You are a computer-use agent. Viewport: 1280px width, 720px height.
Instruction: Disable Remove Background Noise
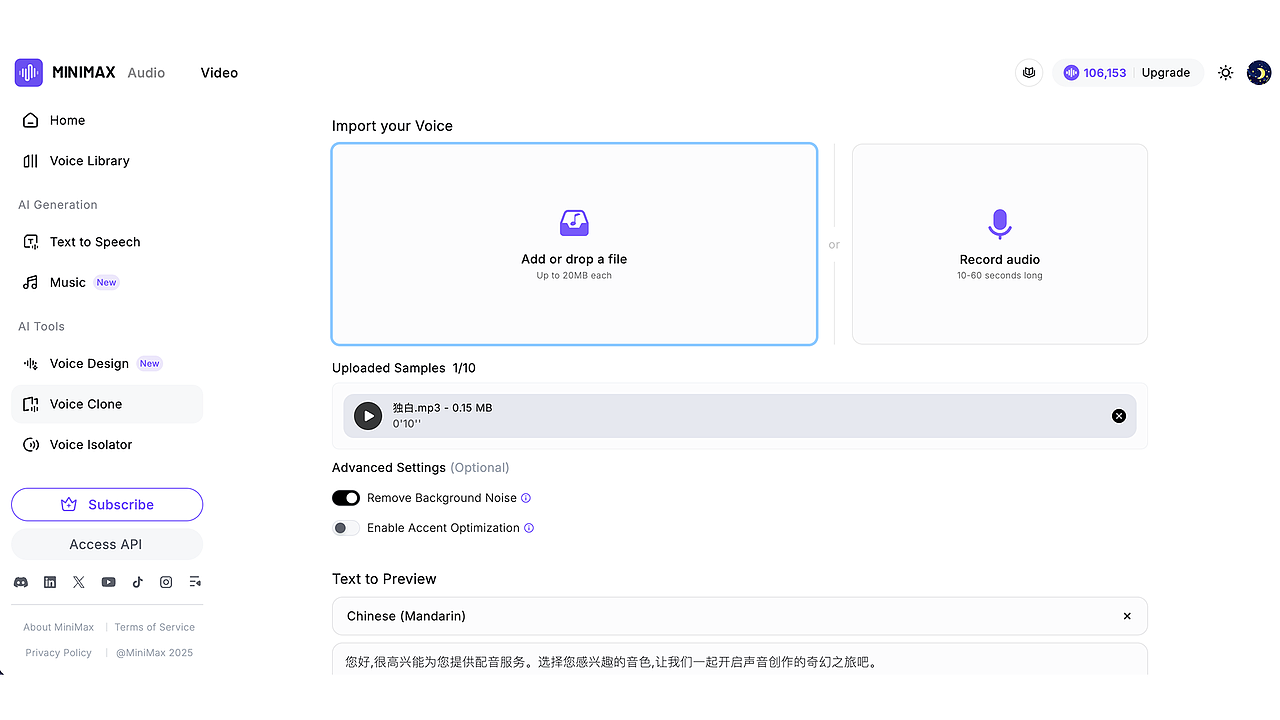345,497
